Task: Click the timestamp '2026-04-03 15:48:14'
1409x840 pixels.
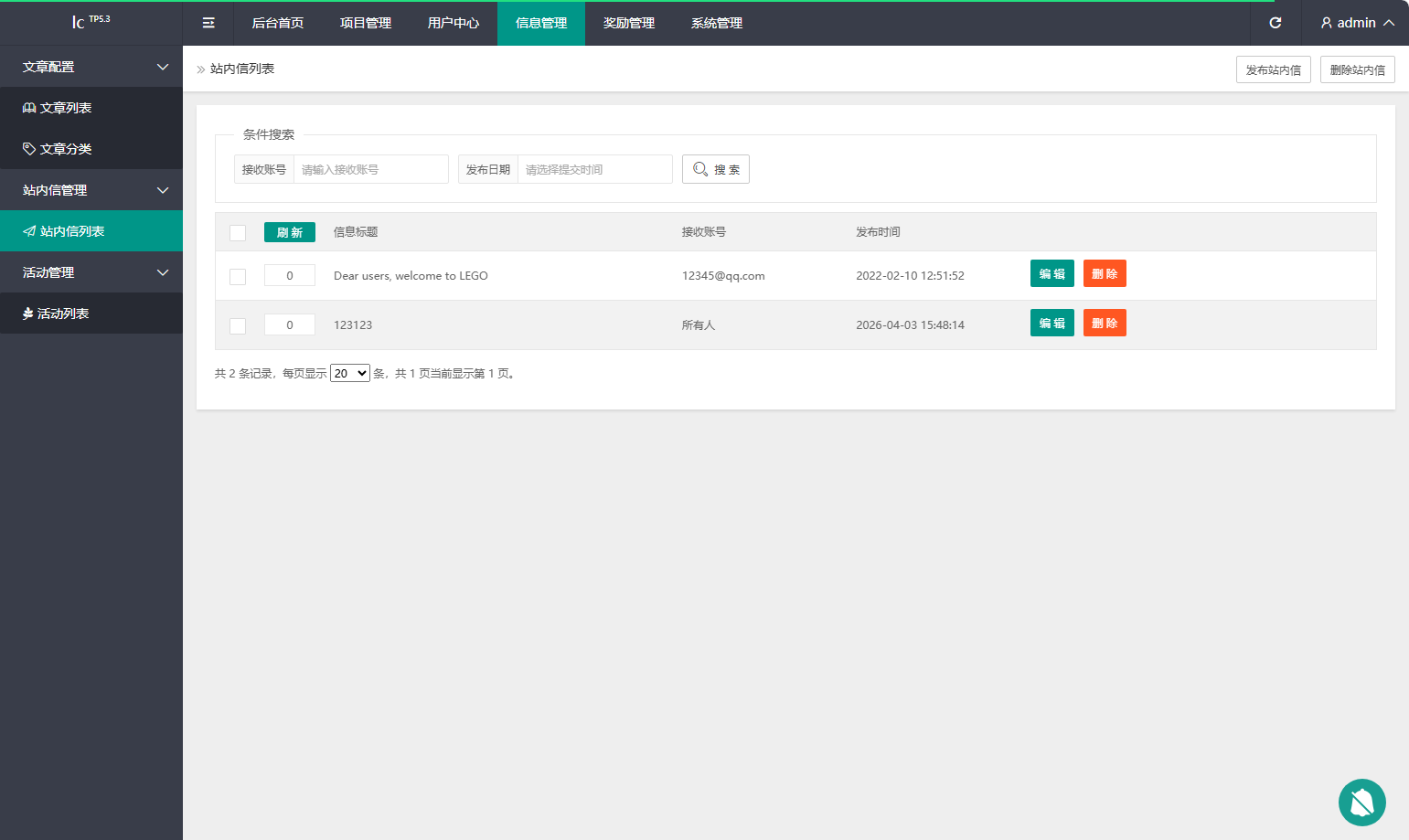Action: click(x=910, y=324)
